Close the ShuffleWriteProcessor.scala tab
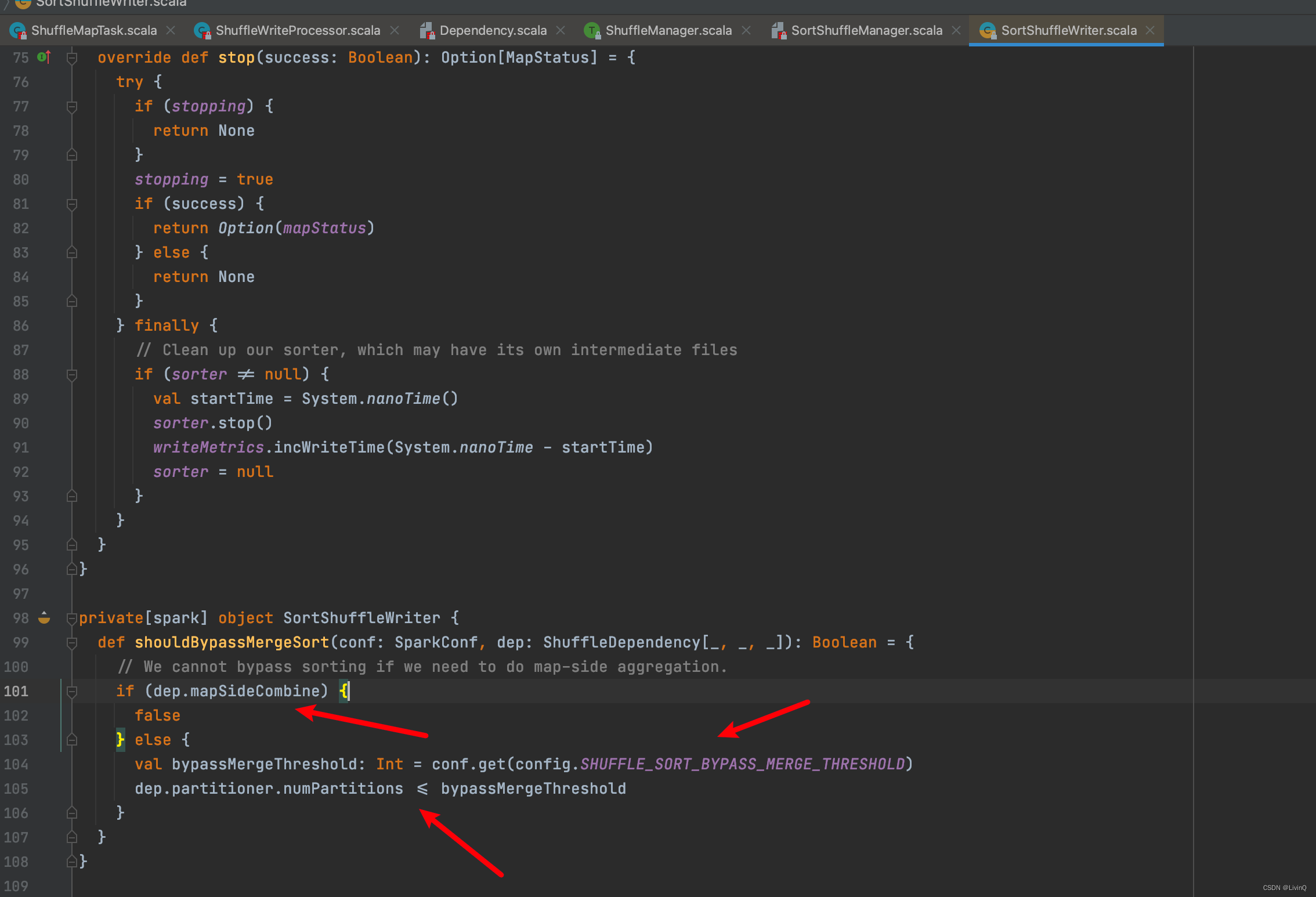Viewport: 1316px width, 897px height. click(395, 30)
